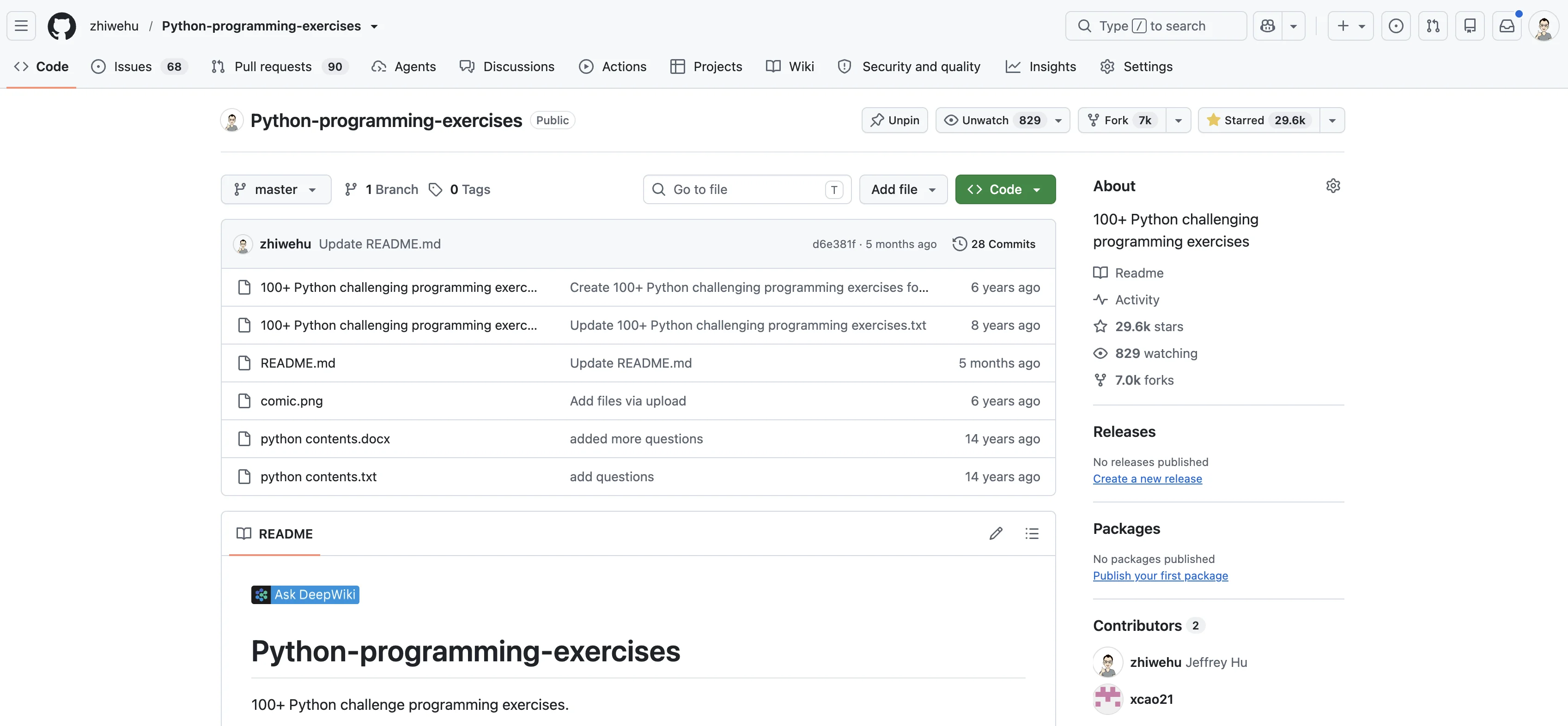Focus the Type / to search box
Viewport: 1568px width, 726px height.
(x=1155, y=25)
